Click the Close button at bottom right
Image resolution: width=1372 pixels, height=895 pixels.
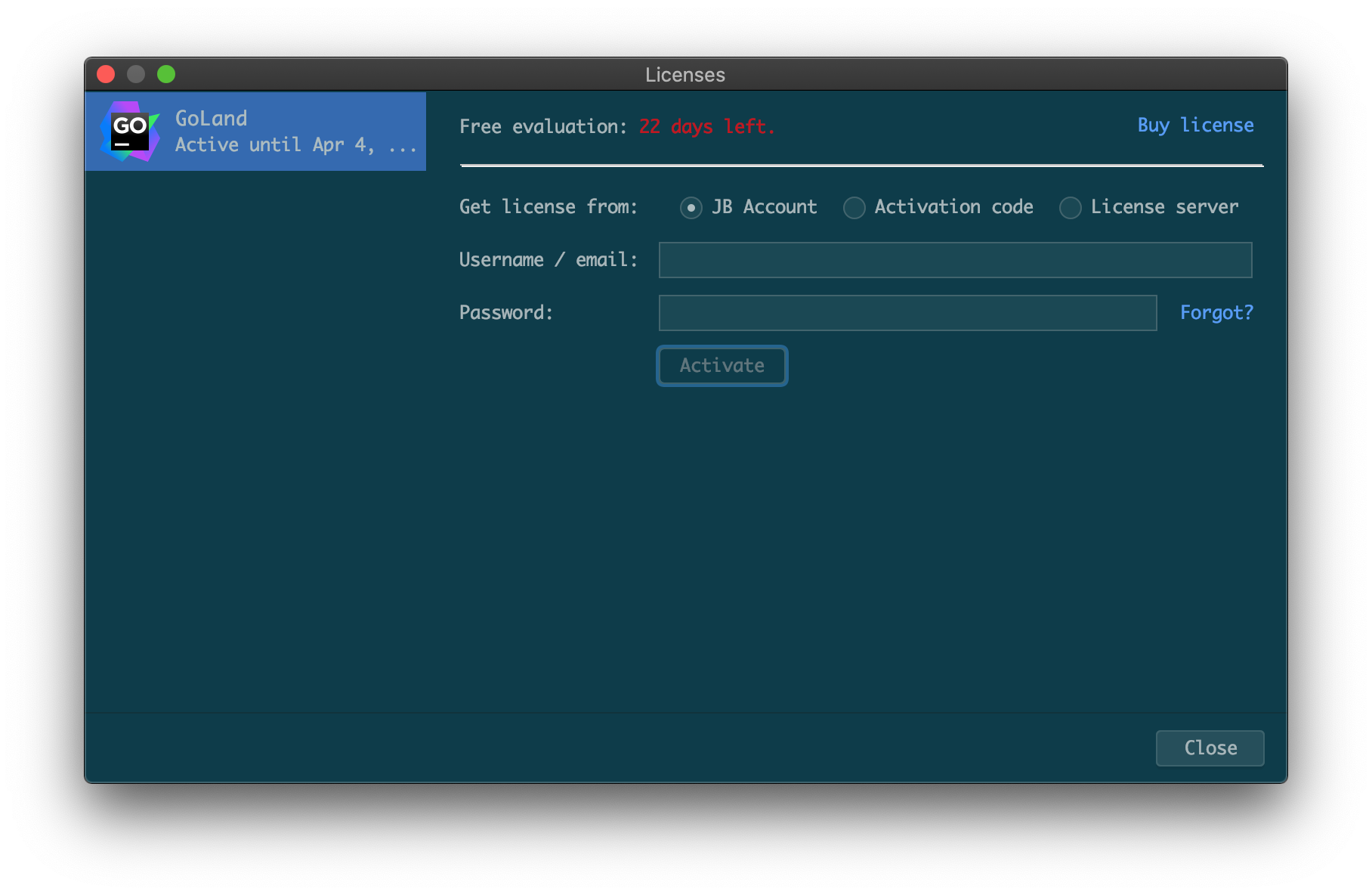click(x=1210, y=748)
